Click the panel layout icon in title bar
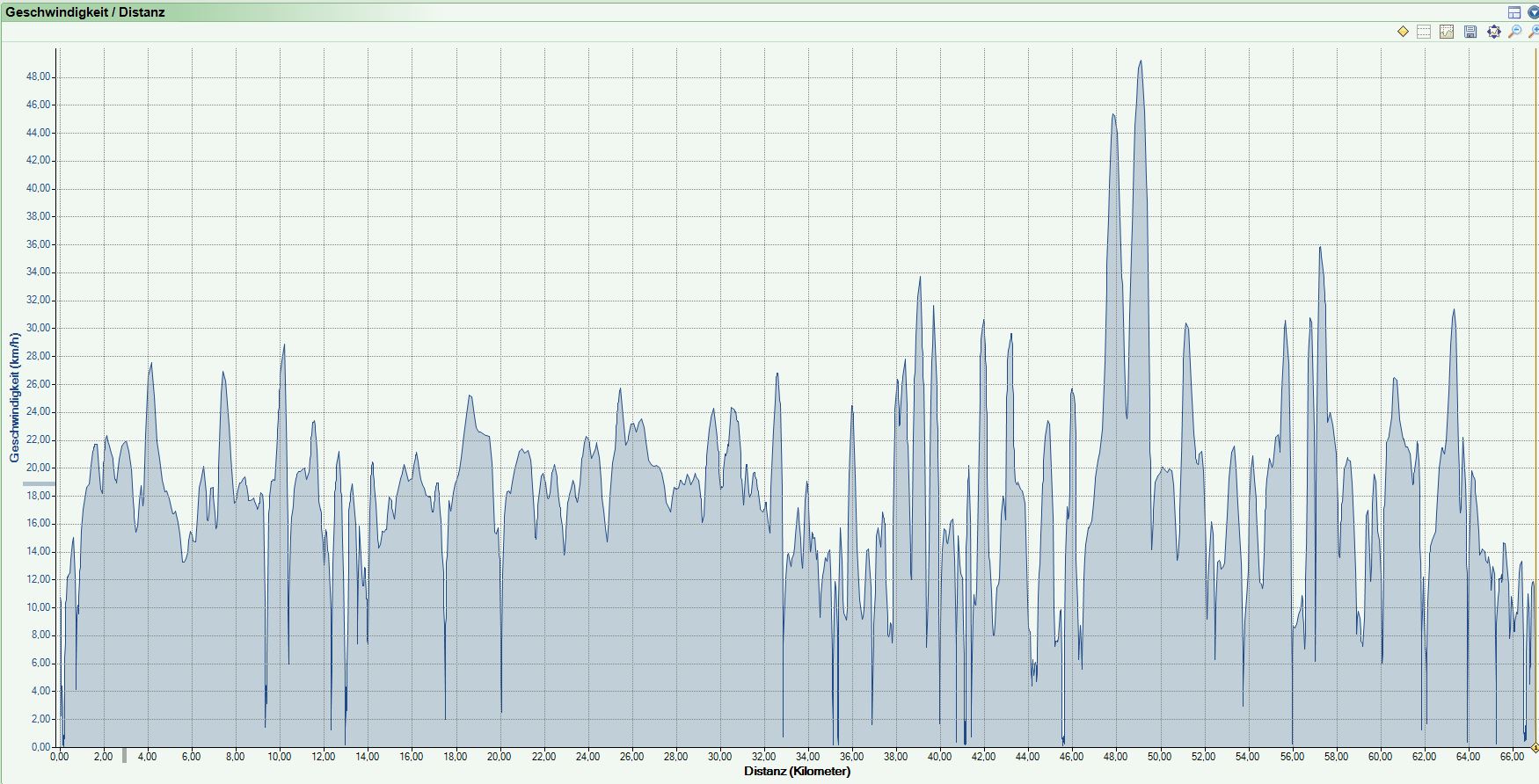 point(1514,12)
